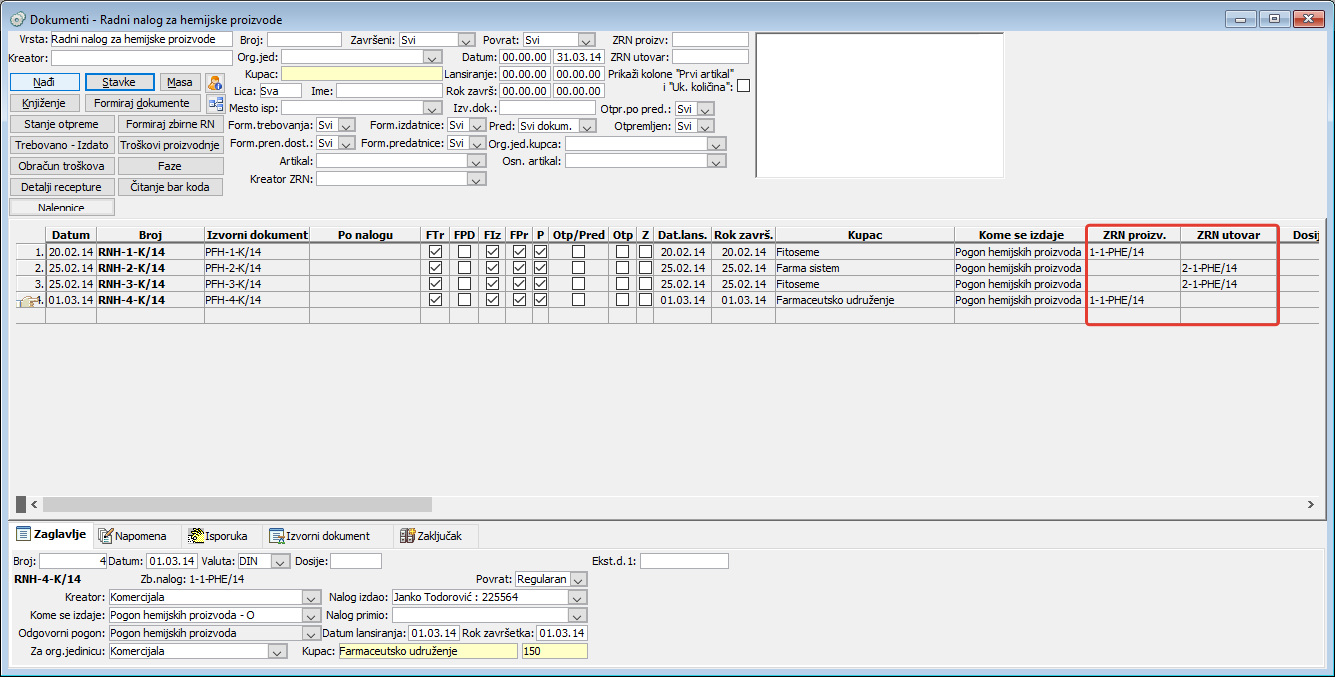The width and height of the screenshot is (1335, 677).
Task: Expand the Org.jed dropdown
Action: pos(433,57)
